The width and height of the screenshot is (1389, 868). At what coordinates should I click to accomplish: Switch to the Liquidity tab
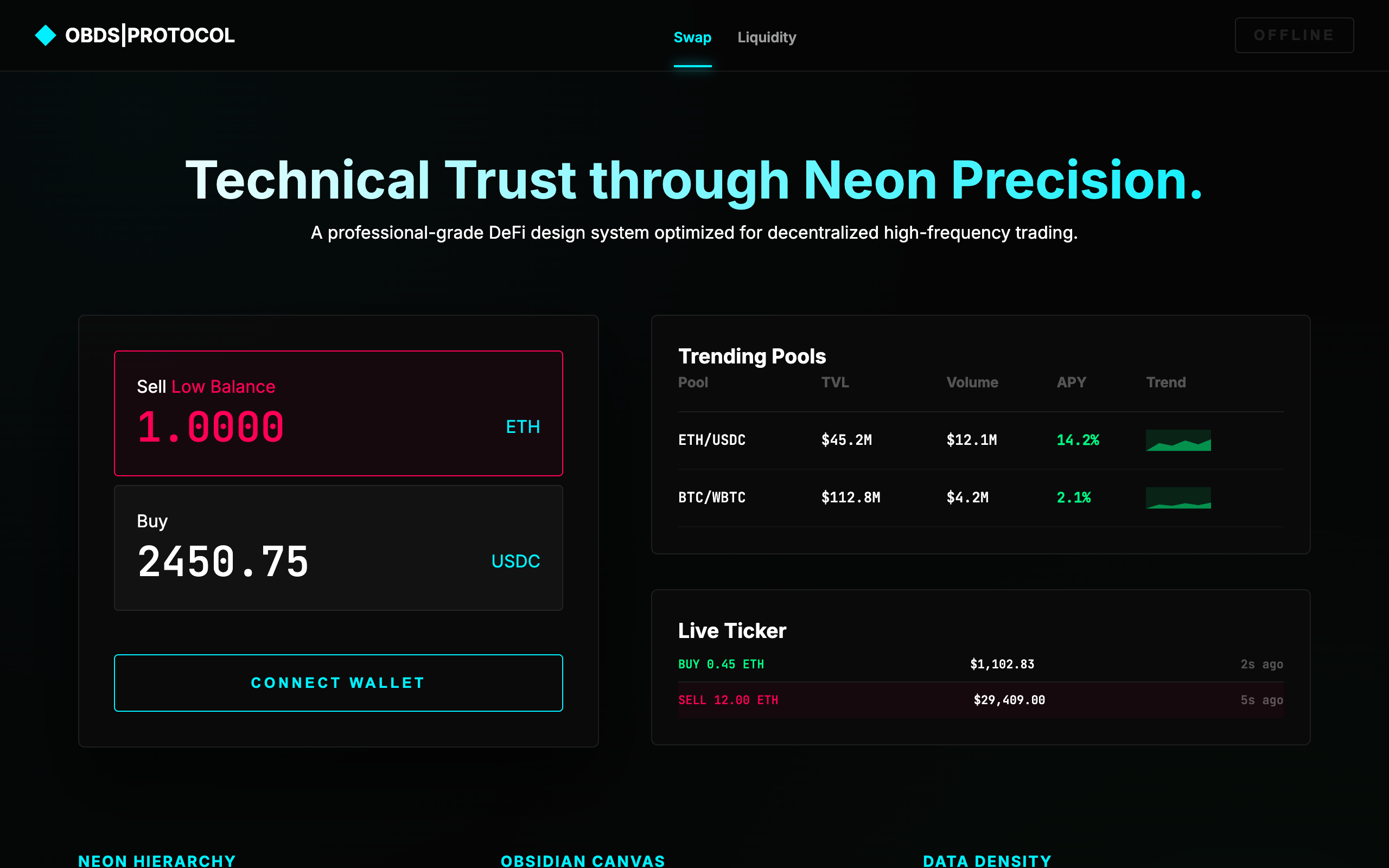pyautogui.click(x=766, y=37)
